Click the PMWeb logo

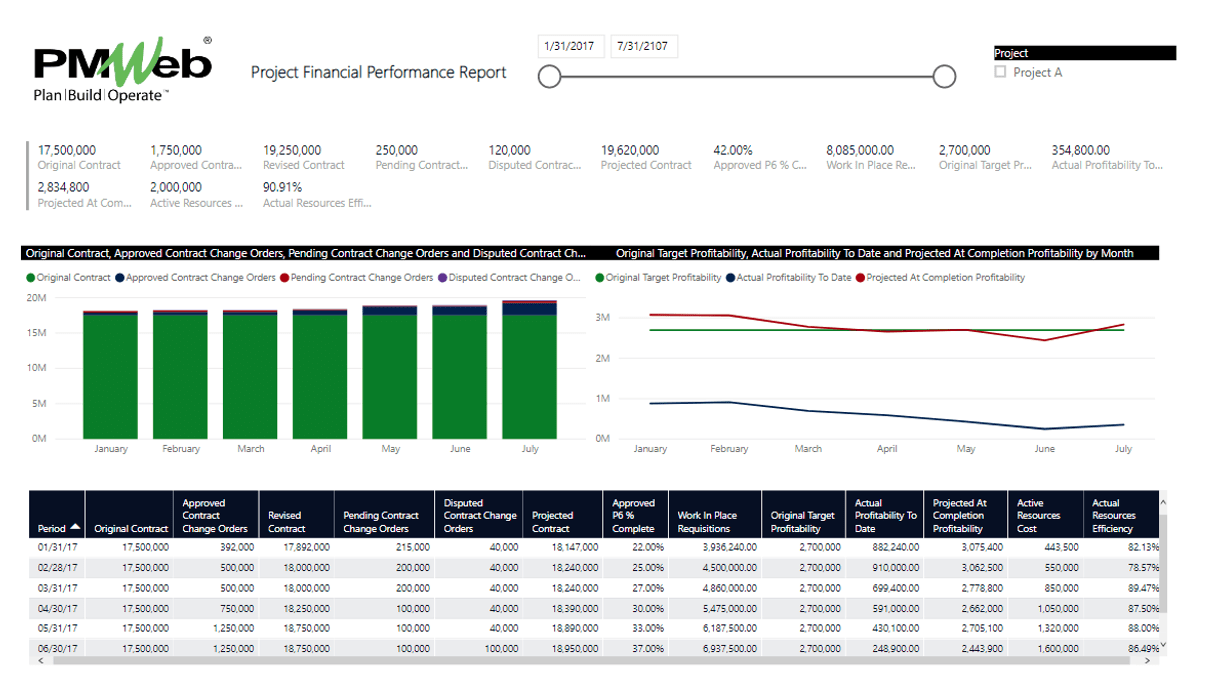point(123,72)
